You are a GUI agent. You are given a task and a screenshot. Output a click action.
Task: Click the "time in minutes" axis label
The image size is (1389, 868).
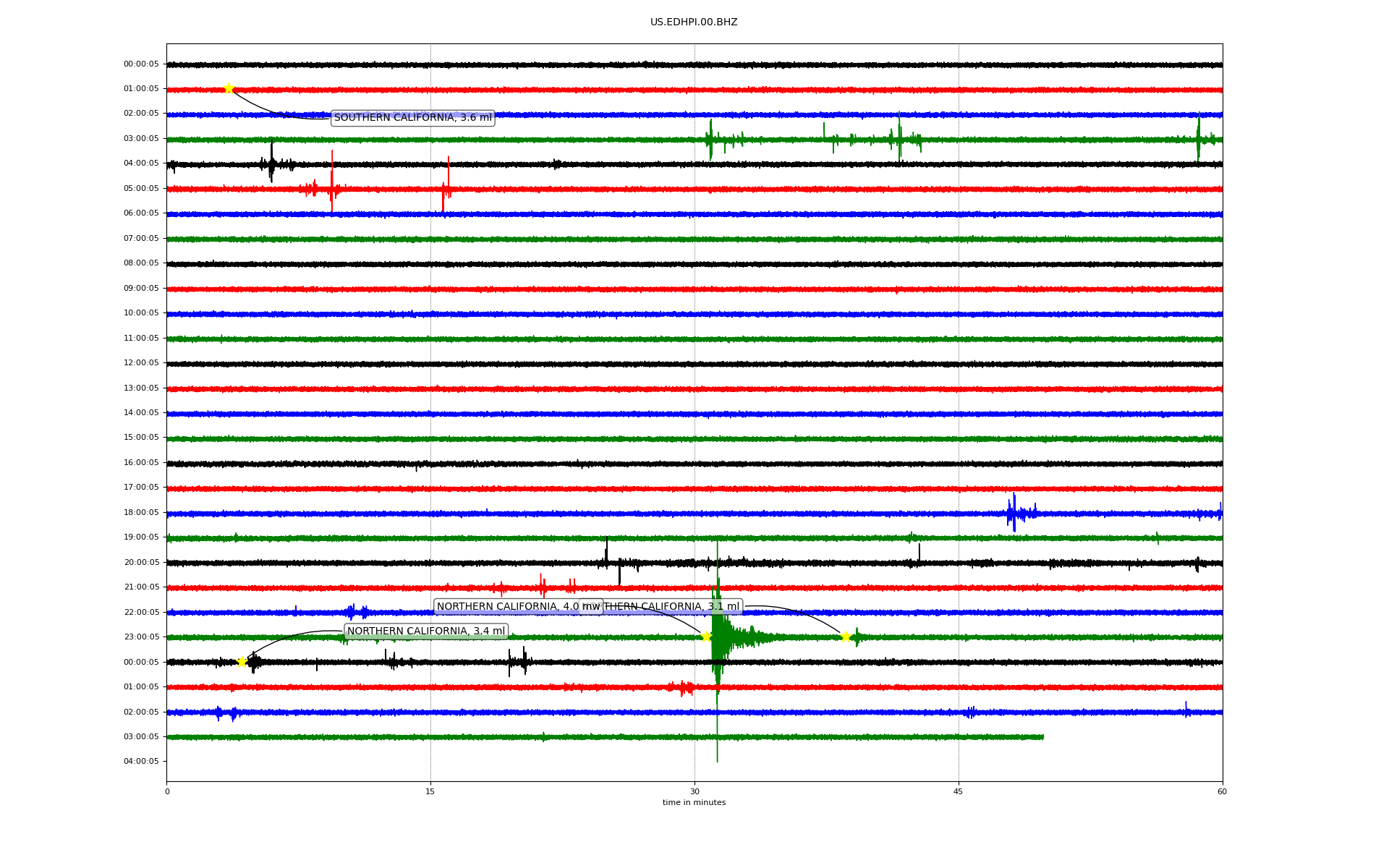coord(694,803)
